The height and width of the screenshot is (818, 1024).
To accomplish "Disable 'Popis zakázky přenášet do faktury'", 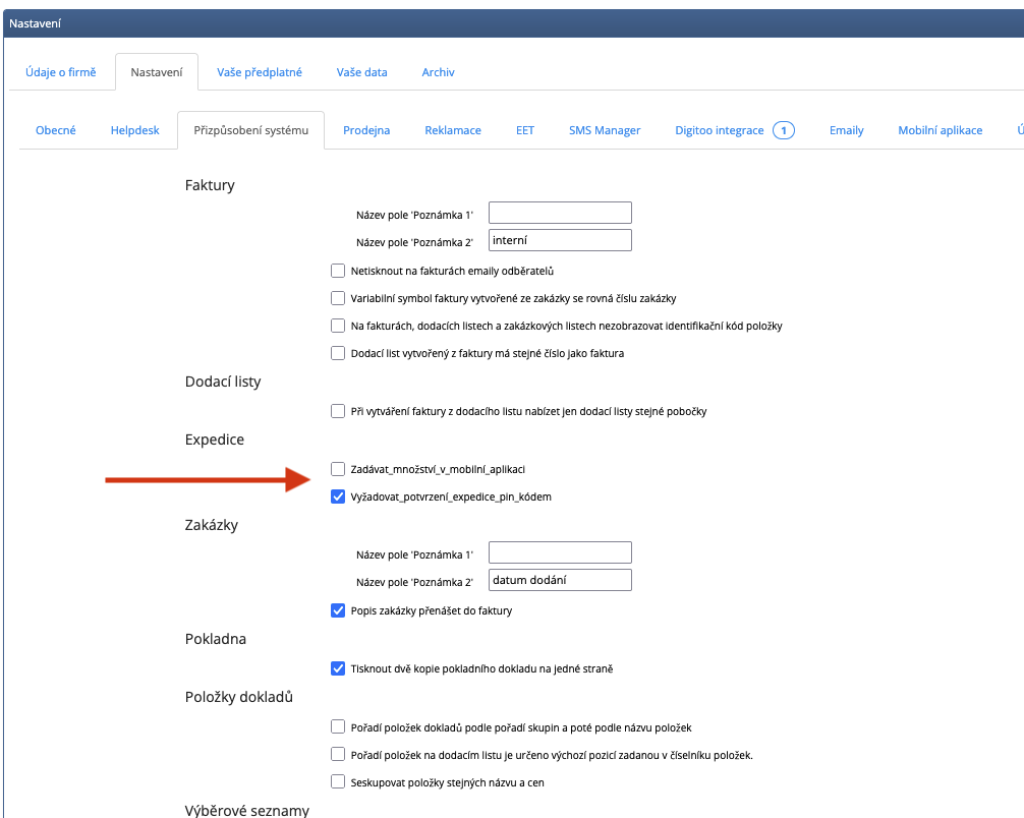I will (x=338, y=611).
